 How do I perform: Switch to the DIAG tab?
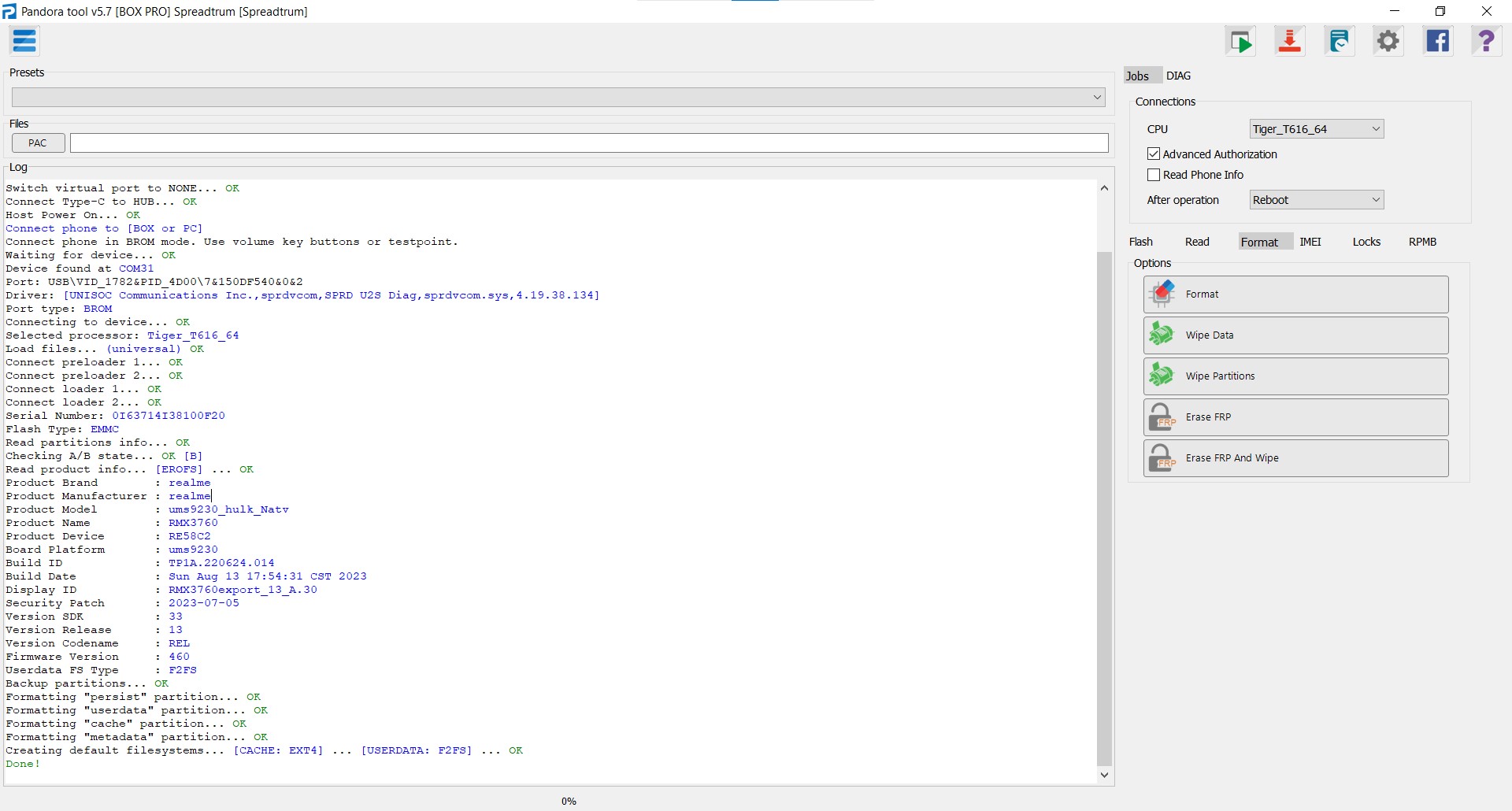point(1179,76)
